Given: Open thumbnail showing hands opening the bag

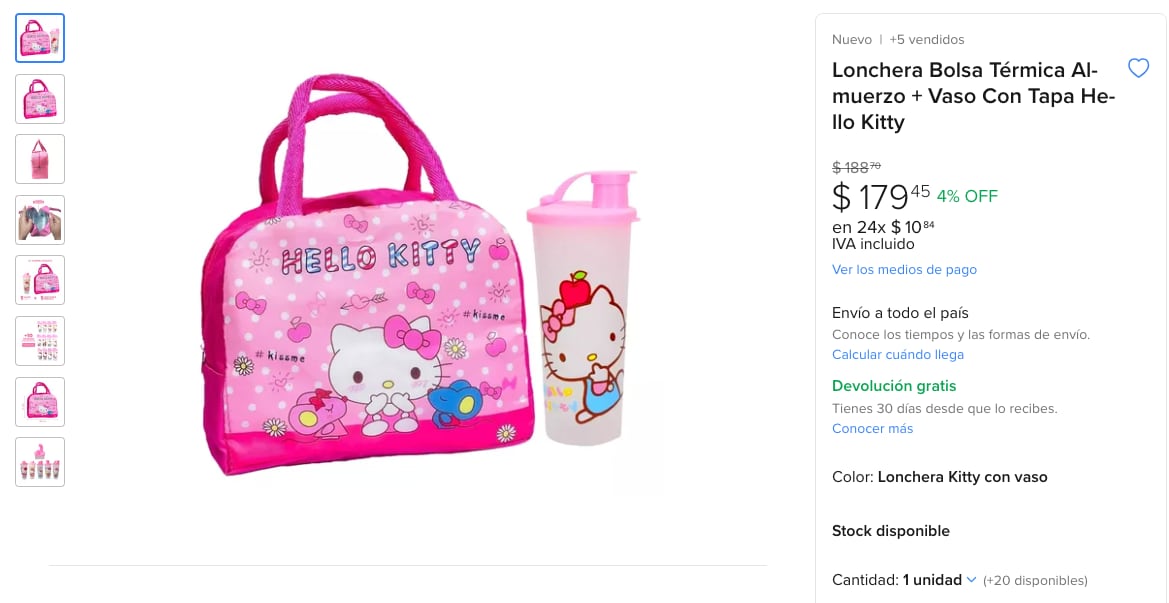Looking at the screenshot, I should click(x=40, y=220).
